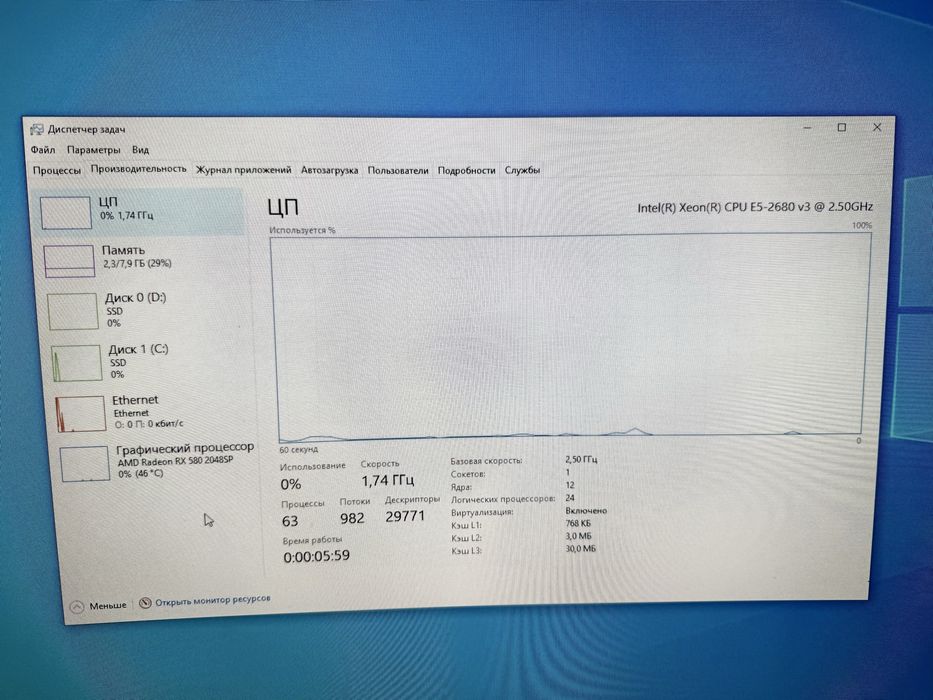This screenshot has width=933, height=700.
Task: Click the logical processors value 24
Action: [x=570, y=498]
